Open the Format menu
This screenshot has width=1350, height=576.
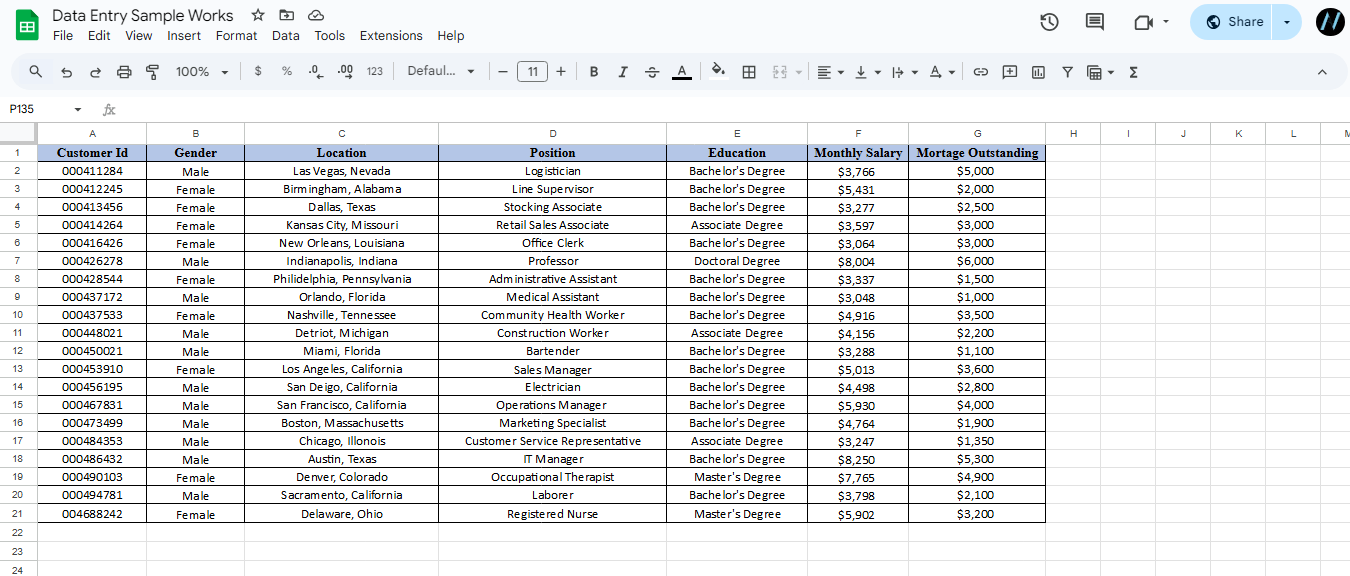tap(236, 35)
